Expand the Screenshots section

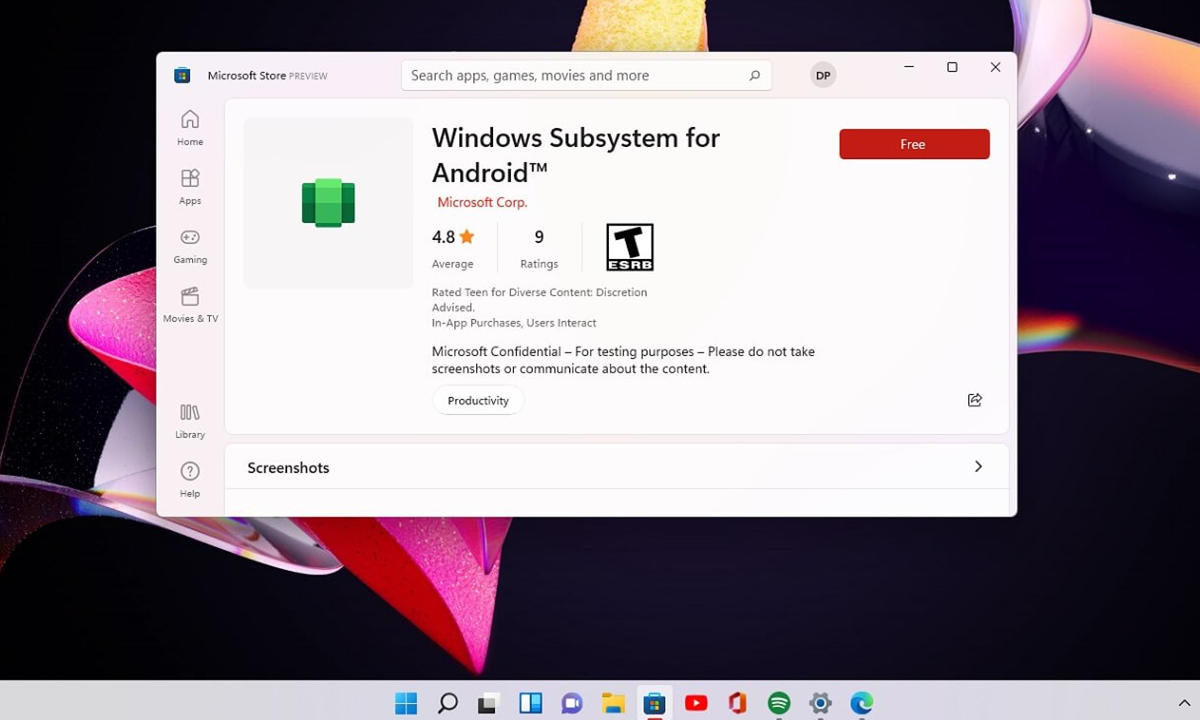[978, 467]
